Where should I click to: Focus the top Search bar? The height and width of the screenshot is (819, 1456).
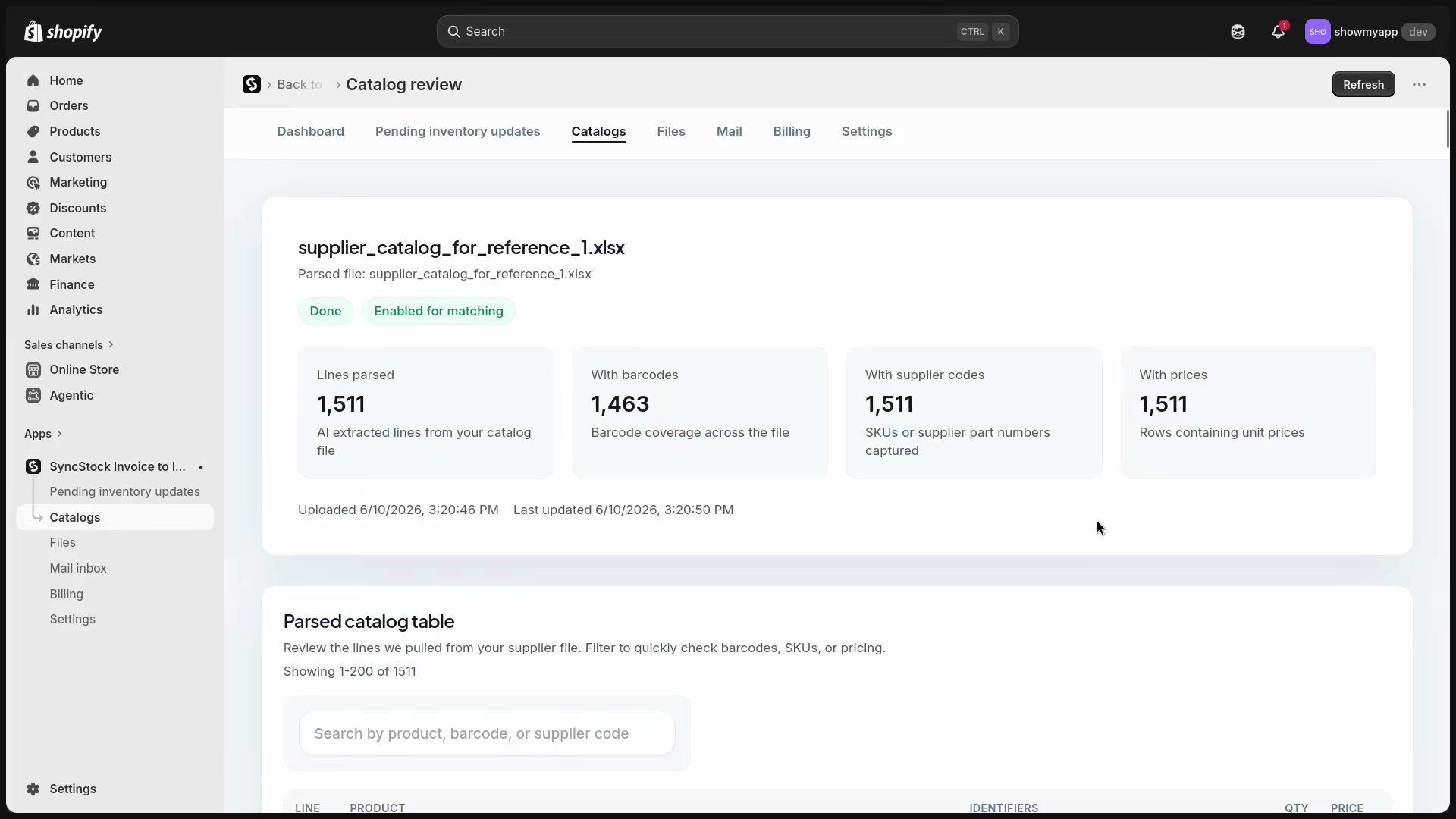pyautogui.click(x=727, y=32)
